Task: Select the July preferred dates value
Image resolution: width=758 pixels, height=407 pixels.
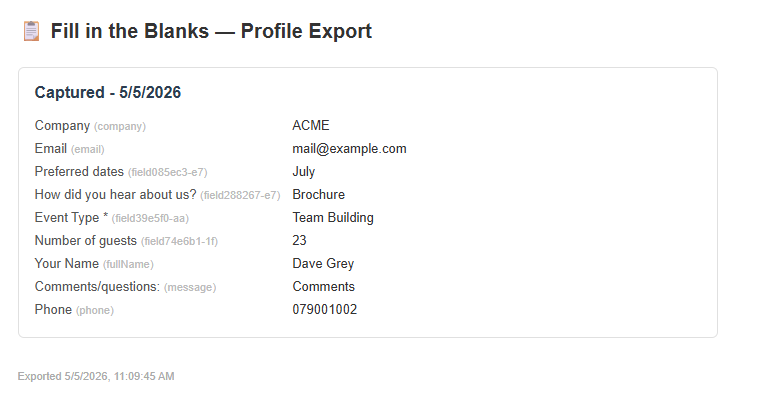Action: (304, 172)
